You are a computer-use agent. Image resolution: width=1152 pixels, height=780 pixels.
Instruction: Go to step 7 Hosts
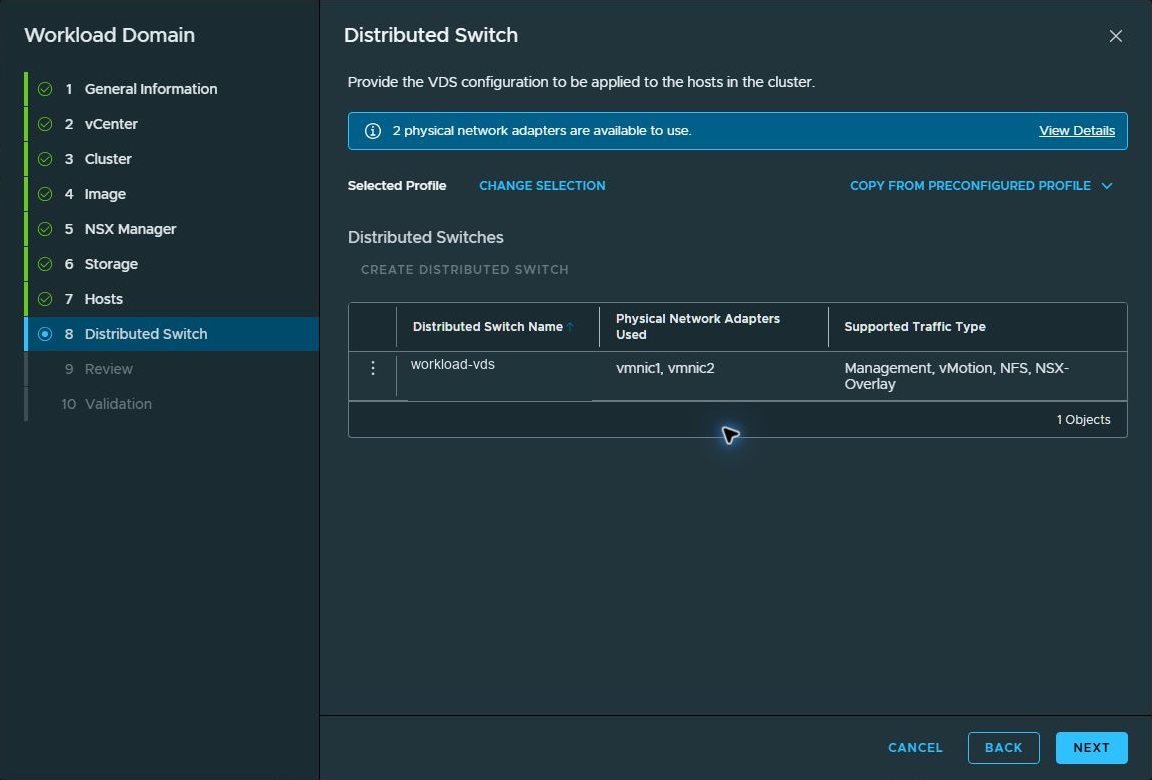tap(173, 299)
